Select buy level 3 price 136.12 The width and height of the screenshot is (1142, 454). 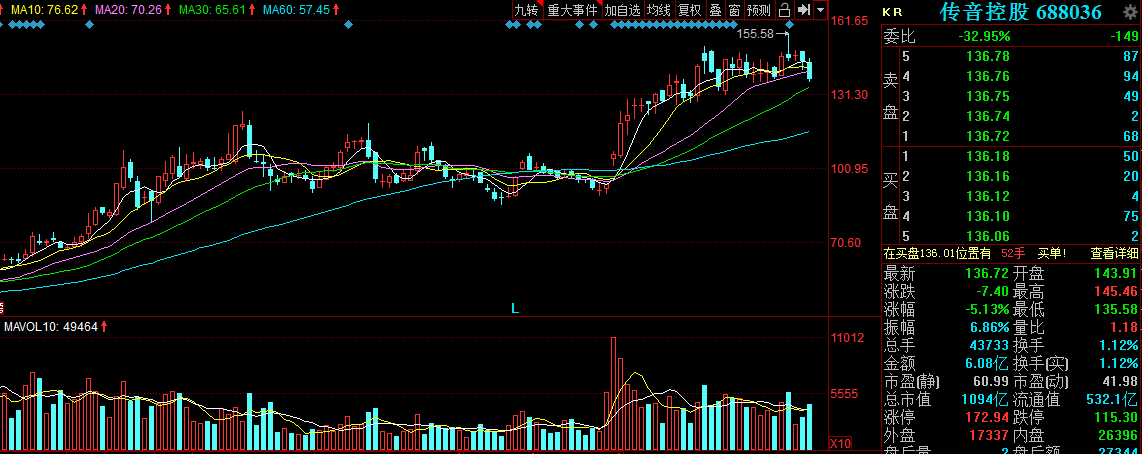986,196
